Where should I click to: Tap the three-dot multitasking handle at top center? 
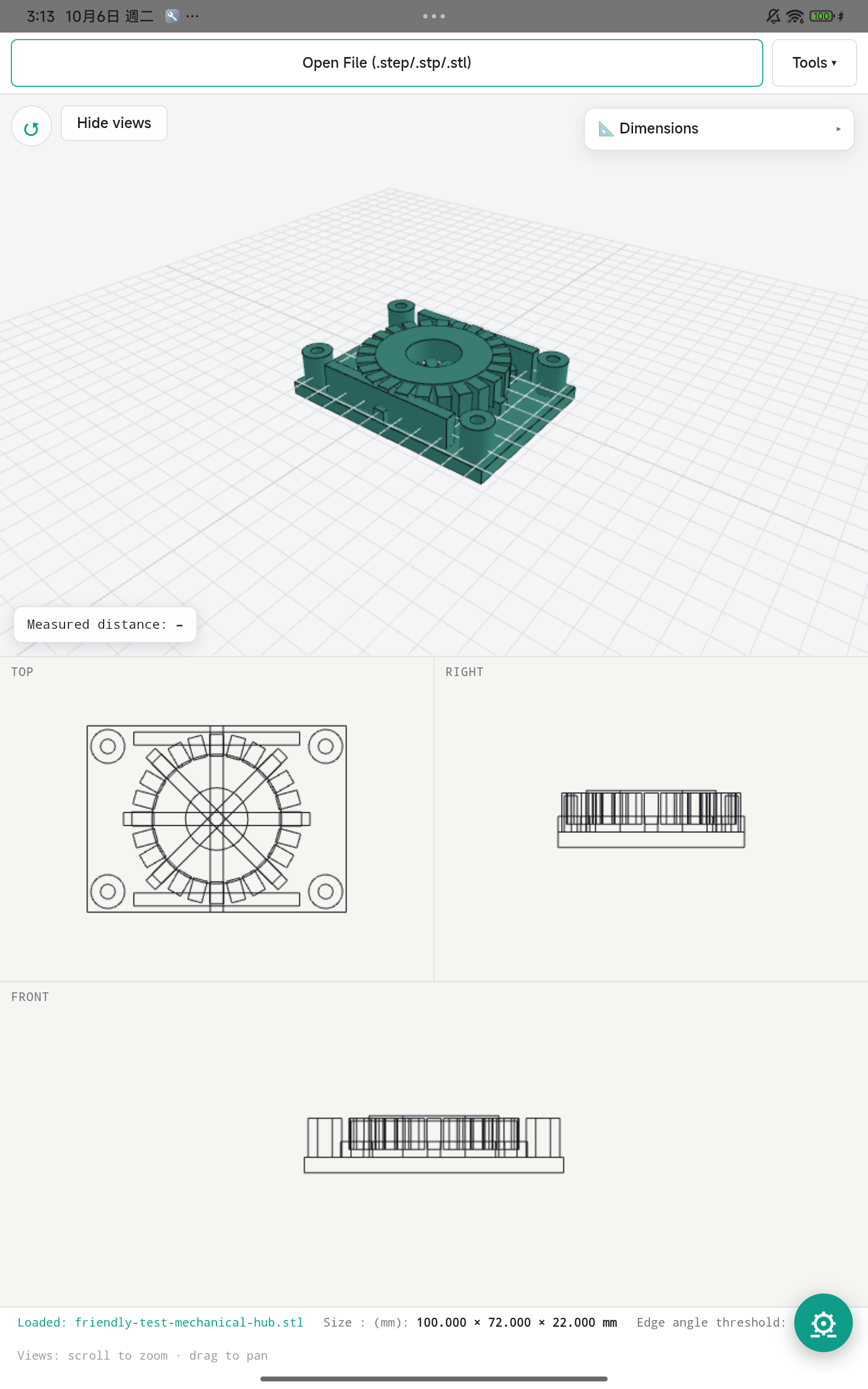click(434, 16)
